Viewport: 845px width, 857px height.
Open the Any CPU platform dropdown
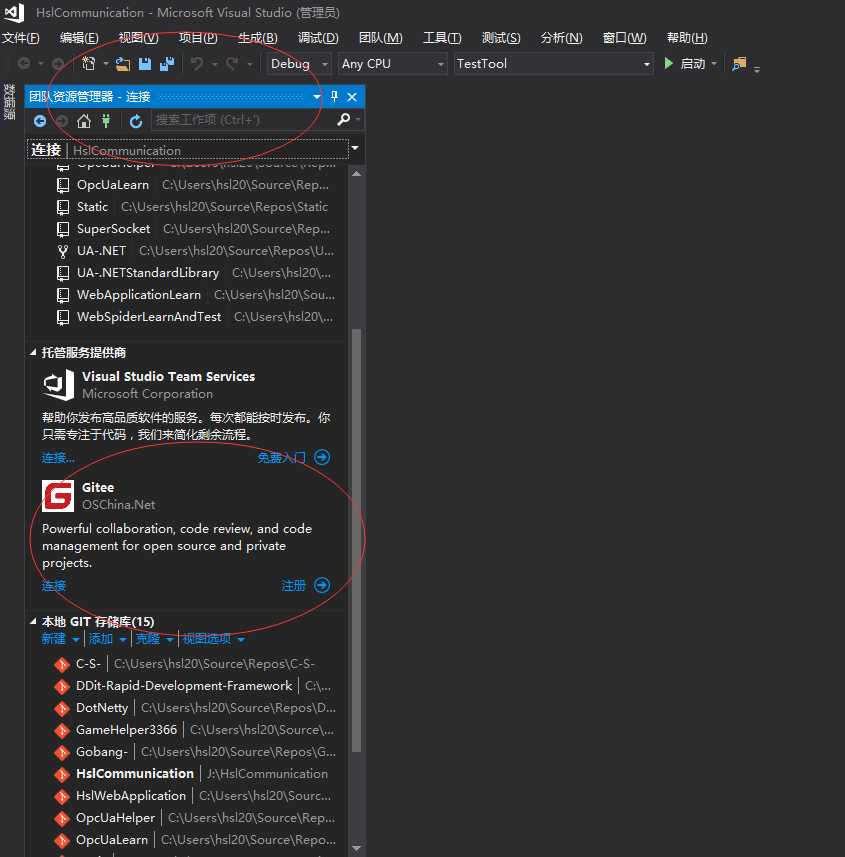tap(392, 64)
